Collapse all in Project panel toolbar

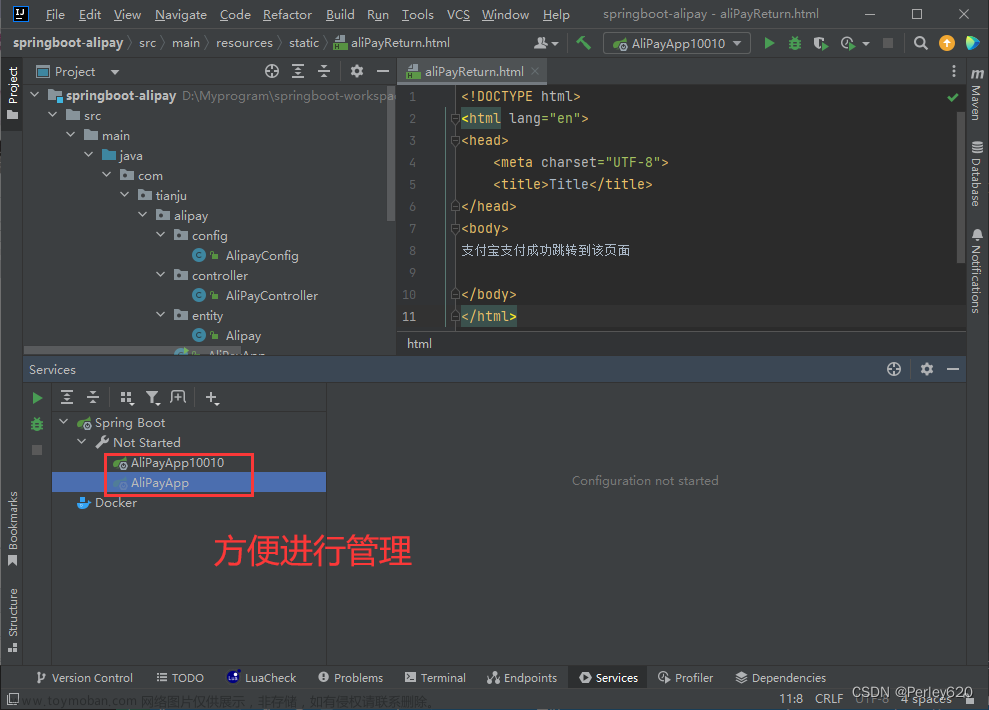[324, 71]
